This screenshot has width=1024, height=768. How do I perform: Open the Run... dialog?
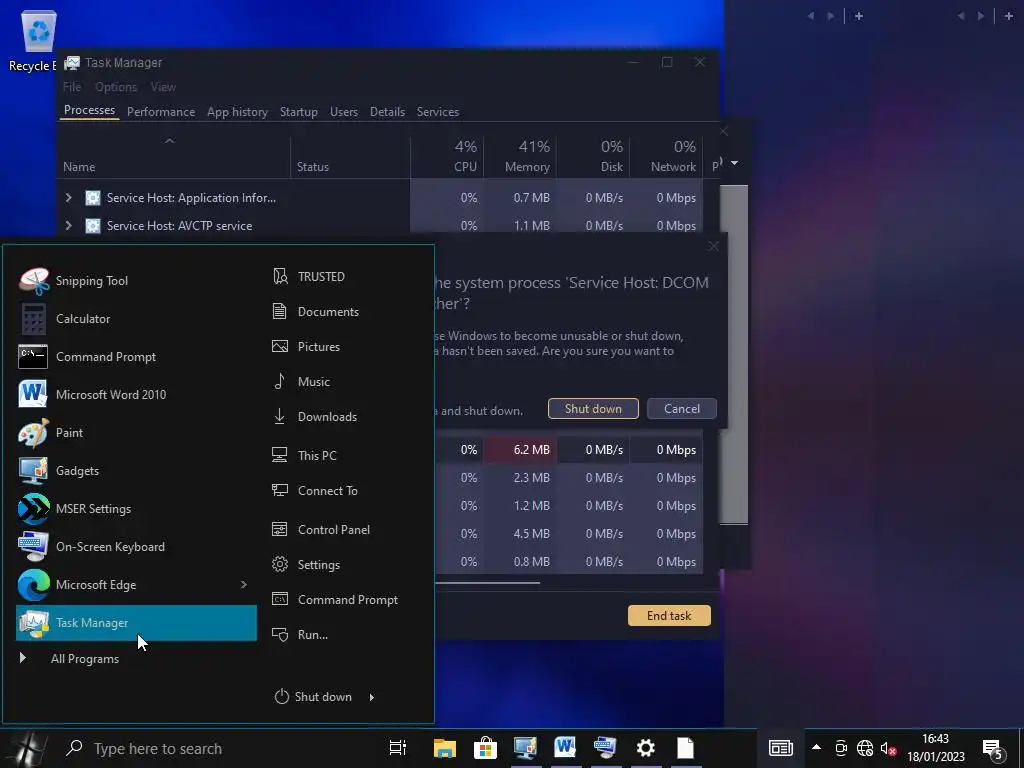pos(299,635)
